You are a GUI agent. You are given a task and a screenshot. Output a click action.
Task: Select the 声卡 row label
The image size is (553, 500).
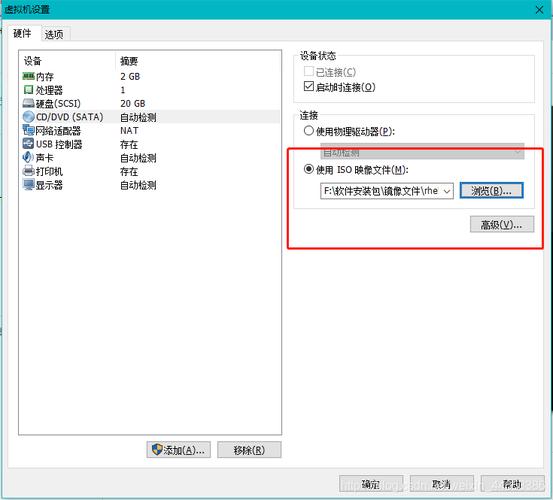tap(44, 158)
